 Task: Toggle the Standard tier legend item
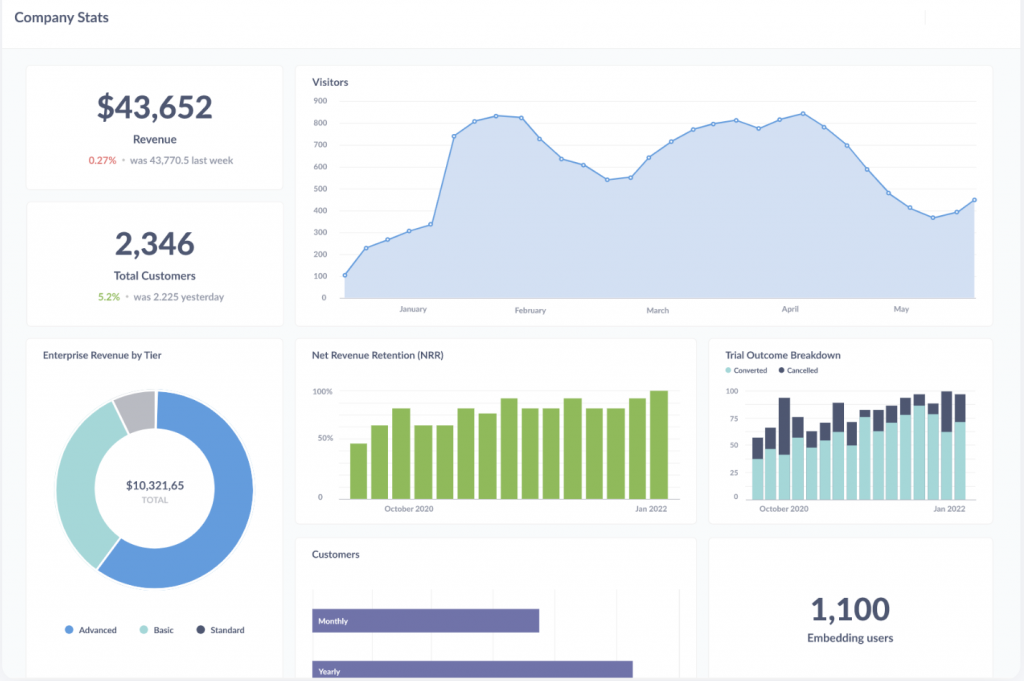click(220, 630)
